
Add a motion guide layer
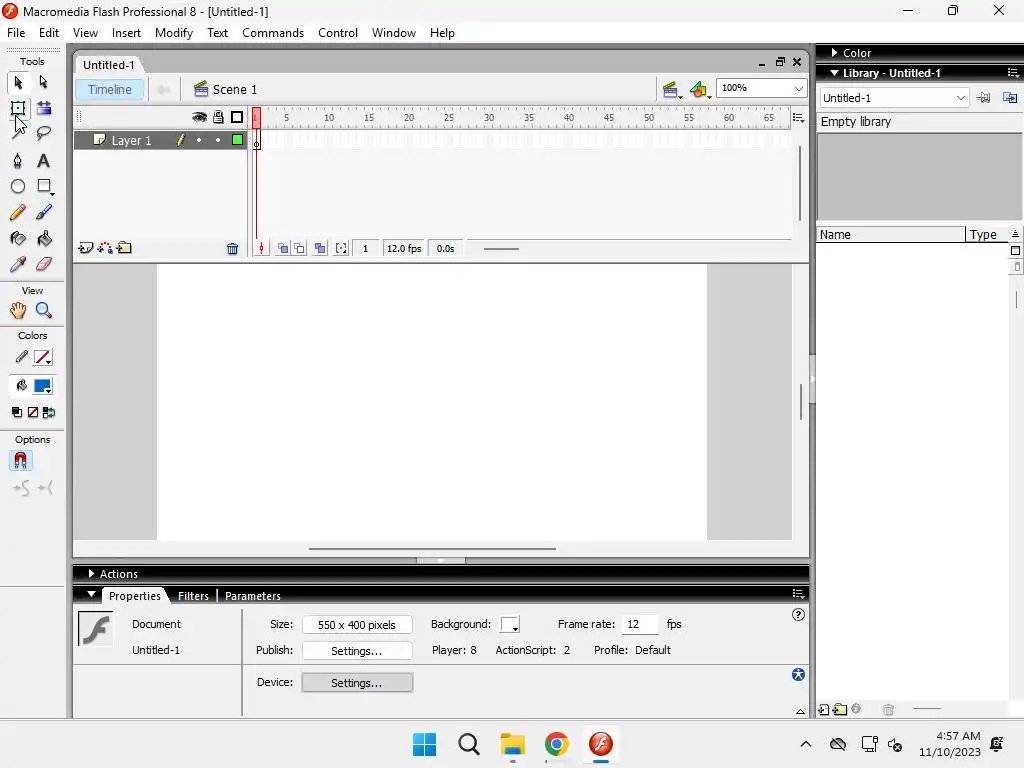104,248
